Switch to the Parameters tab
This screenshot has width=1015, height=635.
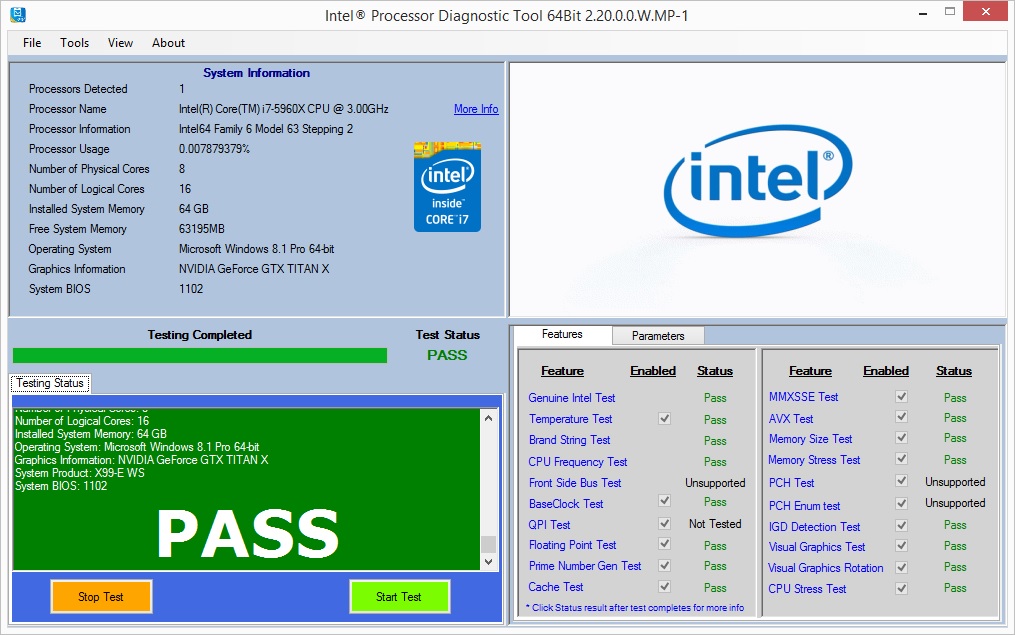pyautogui.click(x=658, y=336)
